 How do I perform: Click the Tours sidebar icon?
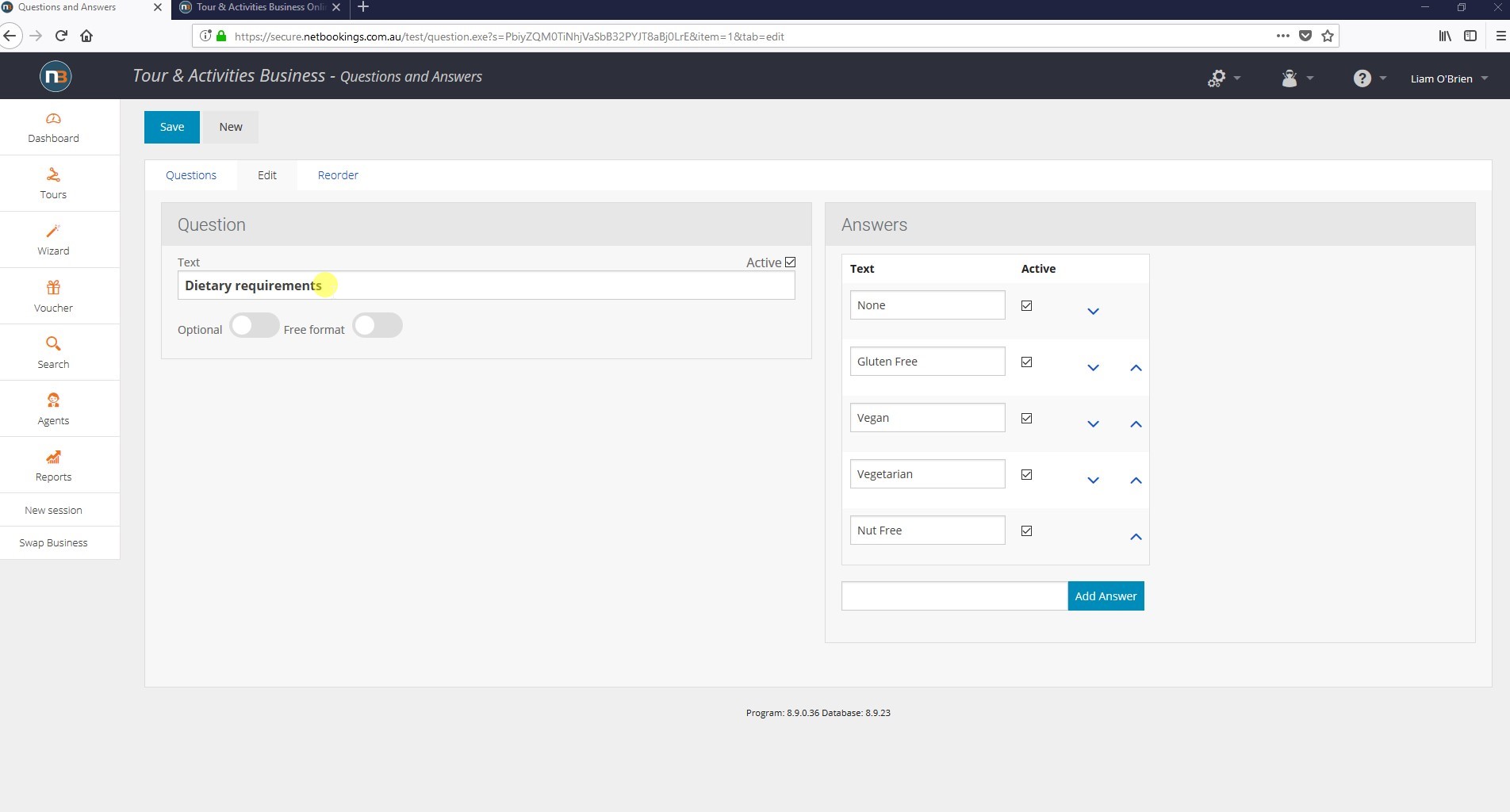tap(53, 175)
